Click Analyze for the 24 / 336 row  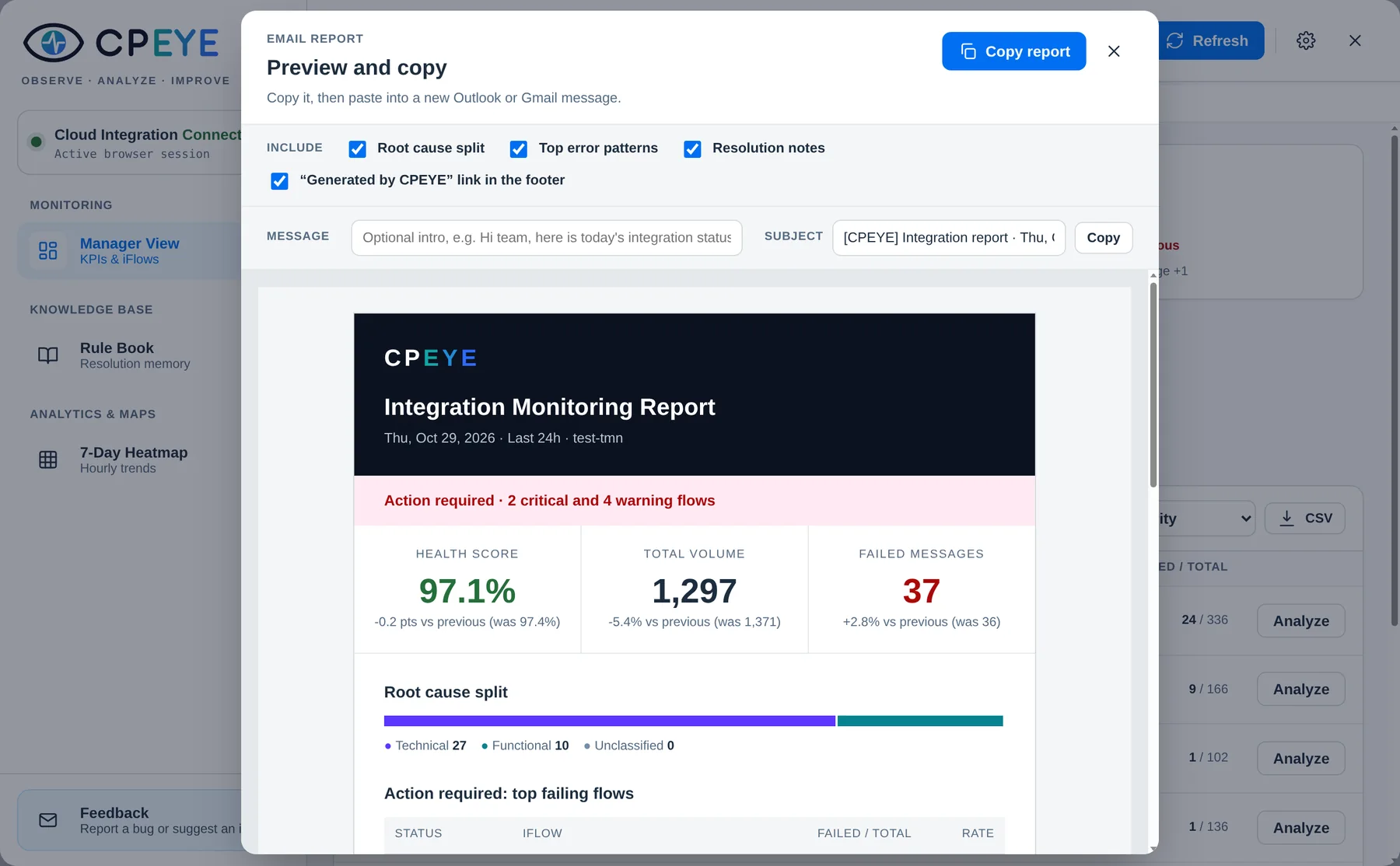1300,621
